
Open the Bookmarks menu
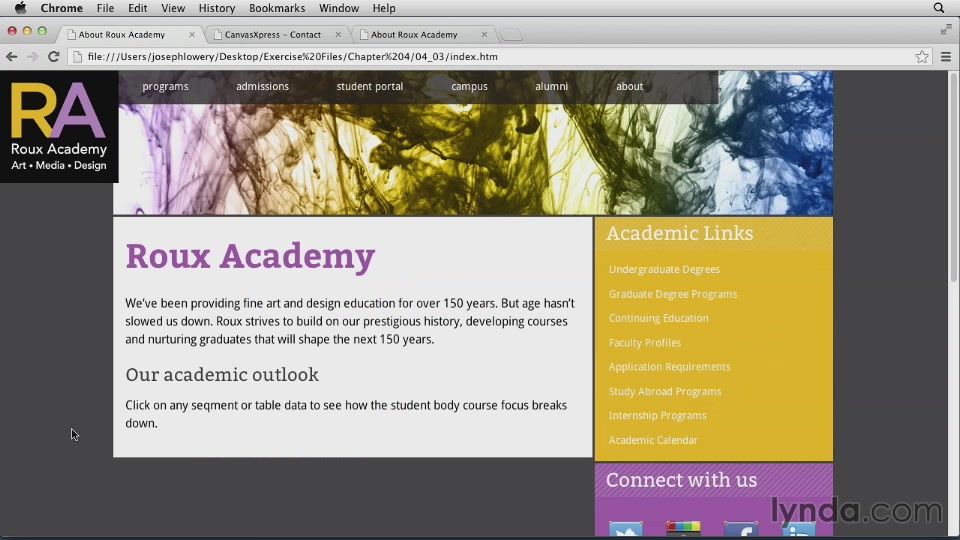pos(277,8)
